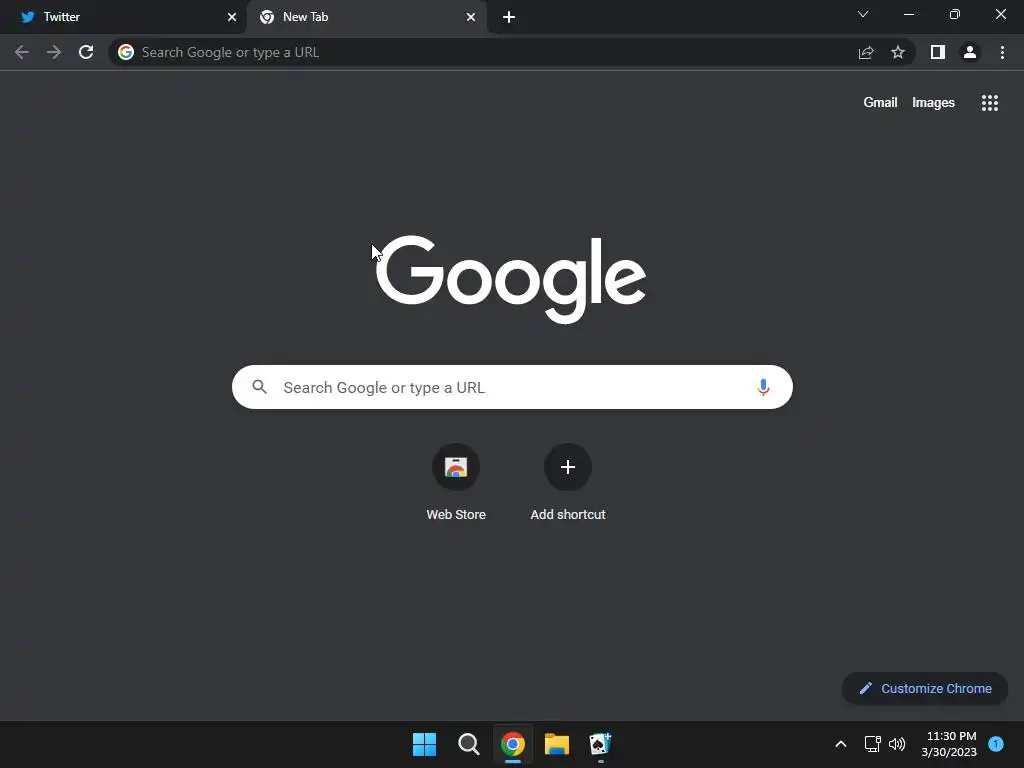Screen dimensions: 1024x768
Task: Open the Chrome profile avatar icon
Action: (x=970, y=52)
